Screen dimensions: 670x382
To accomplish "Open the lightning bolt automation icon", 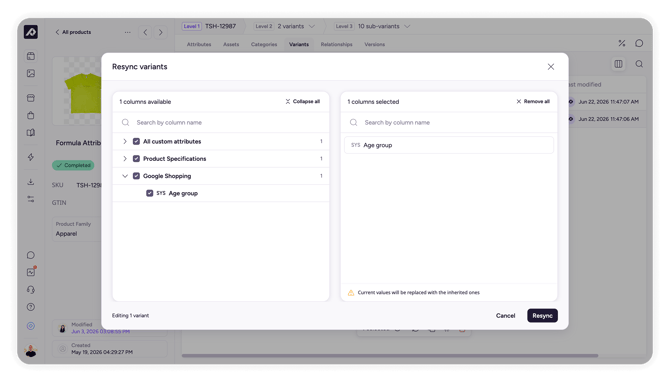I will tap(31, 157).
